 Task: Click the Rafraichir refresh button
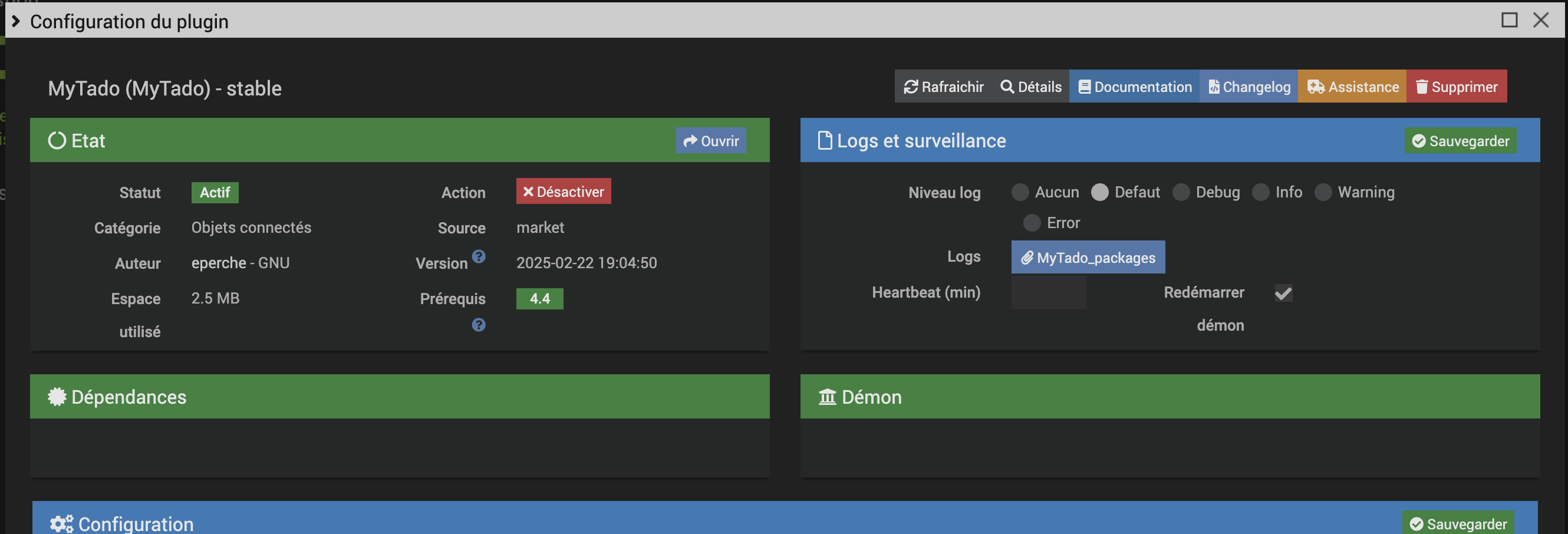pyautogui.click(x=944, y=87)
